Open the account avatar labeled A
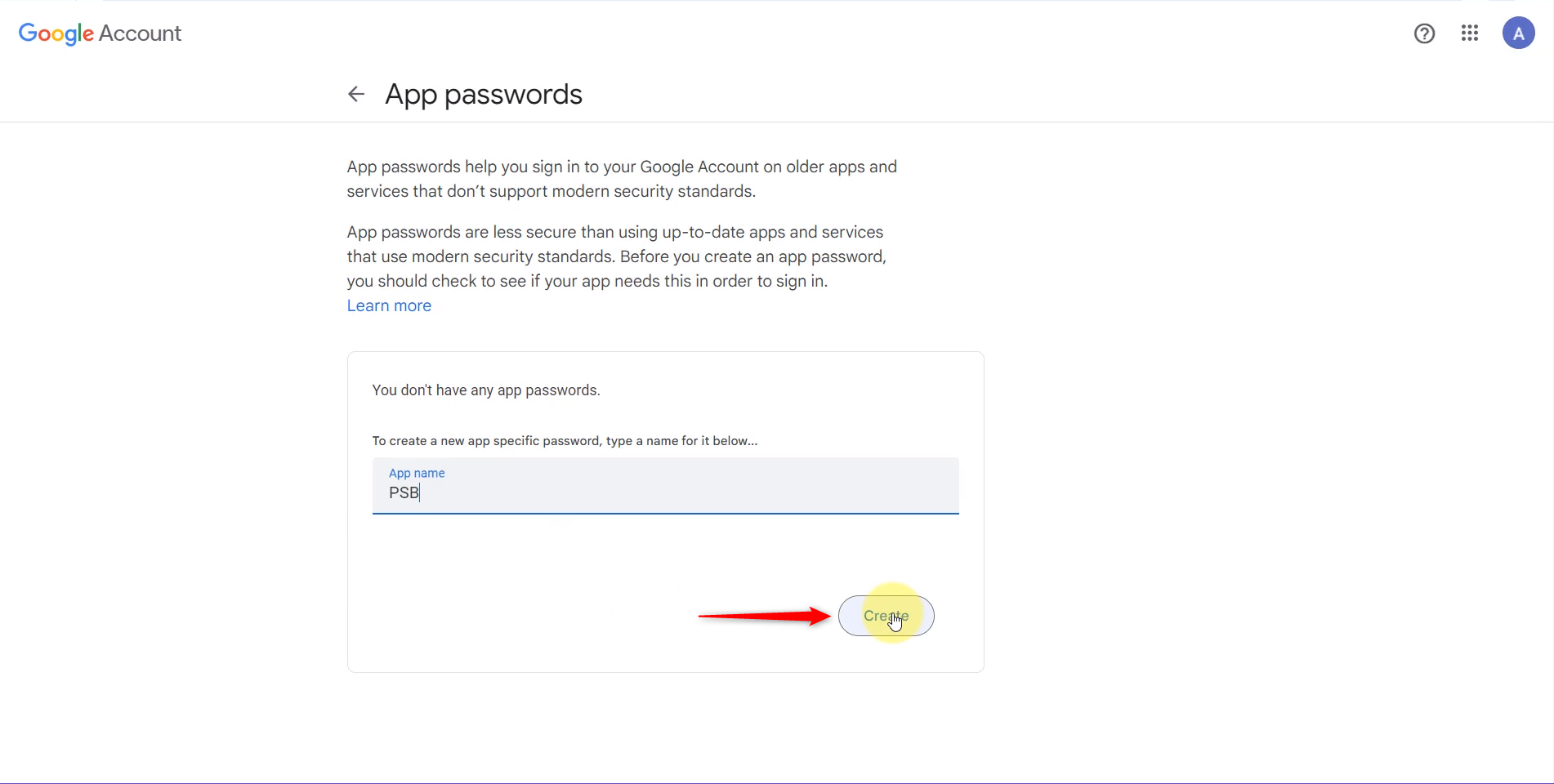Screen dimensions: 1554x784 1518,33
